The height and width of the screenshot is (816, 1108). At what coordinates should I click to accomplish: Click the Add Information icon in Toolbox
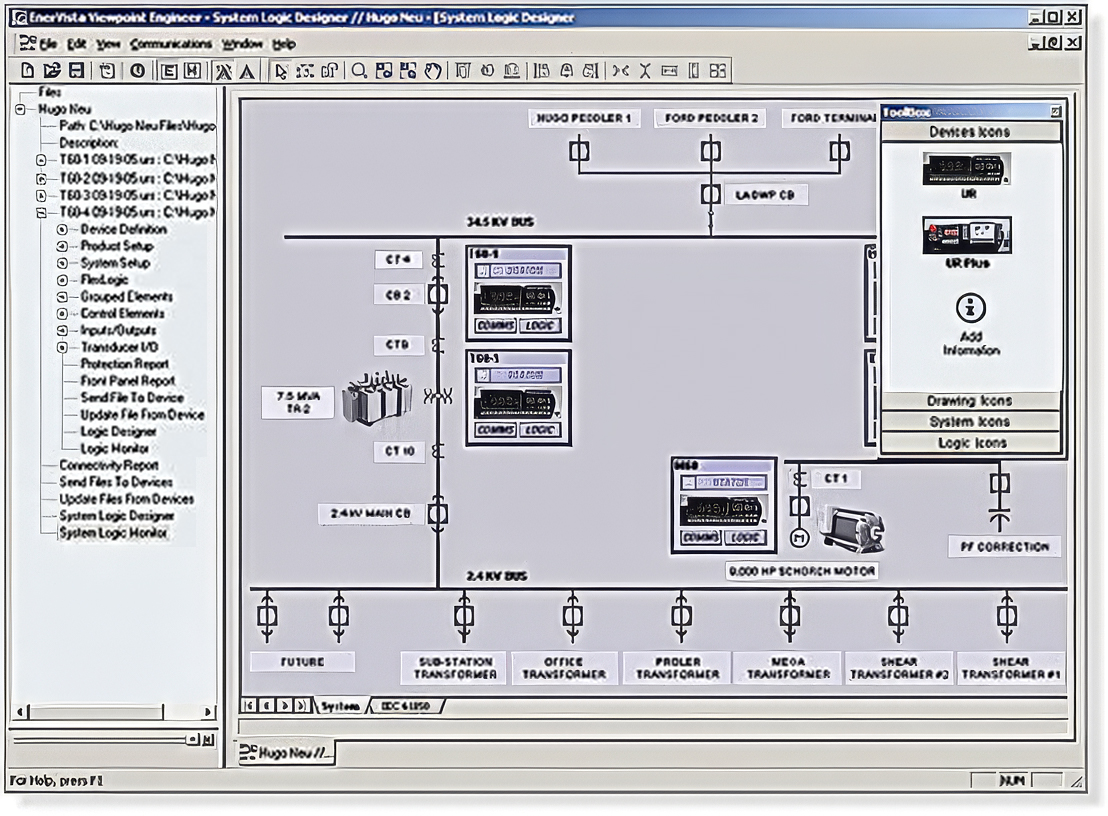point(970,308)
